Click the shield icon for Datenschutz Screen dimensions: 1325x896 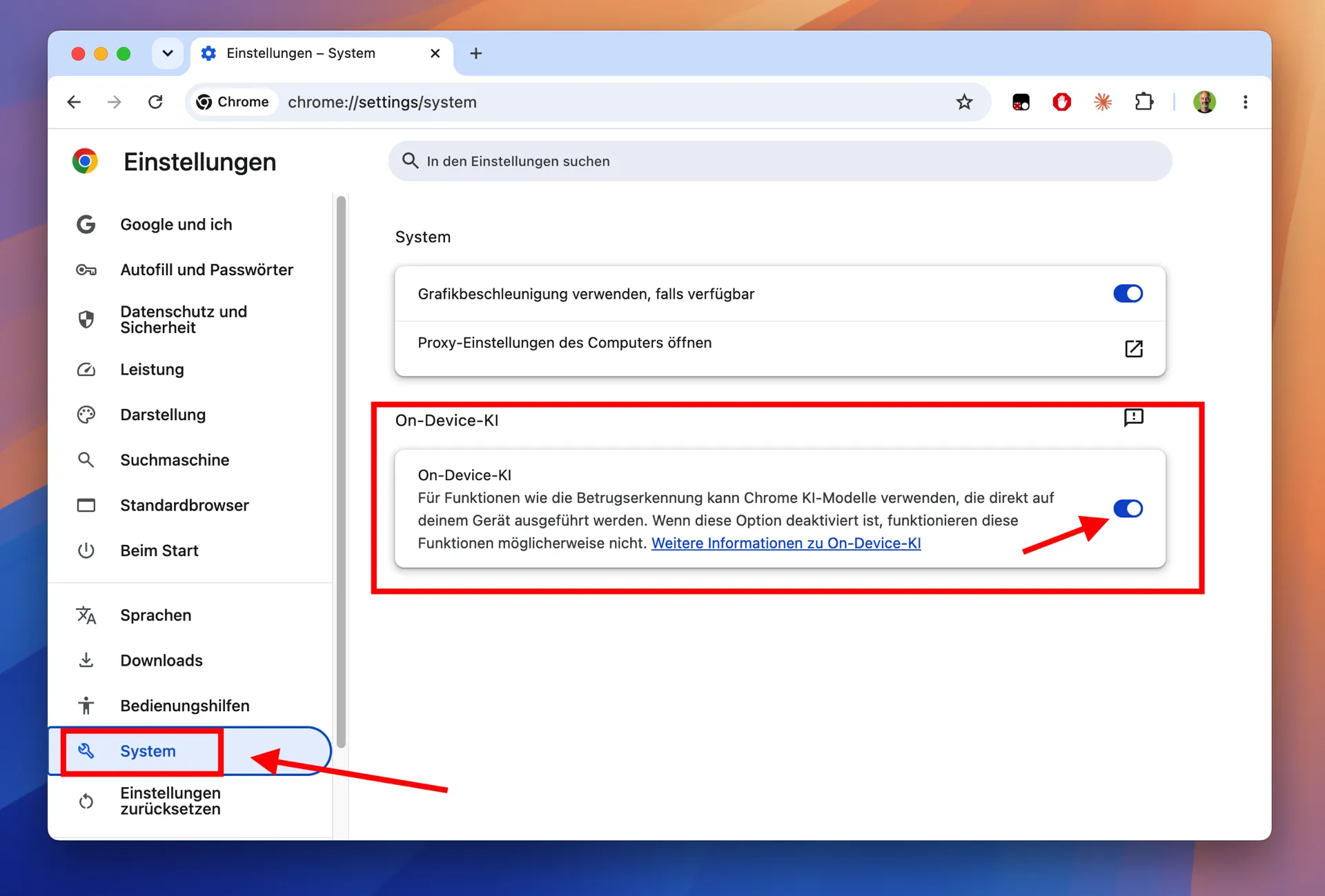[x=86, y=319]
